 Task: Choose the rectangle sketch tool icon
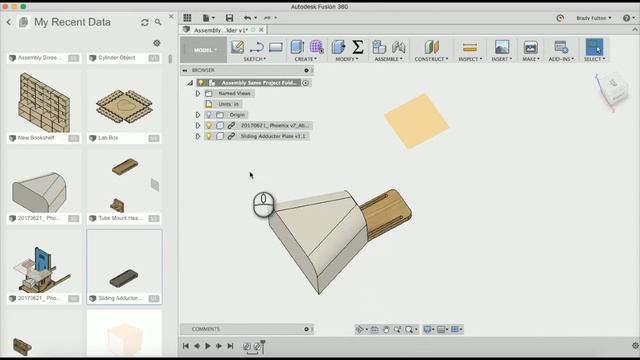click(276, 47)
